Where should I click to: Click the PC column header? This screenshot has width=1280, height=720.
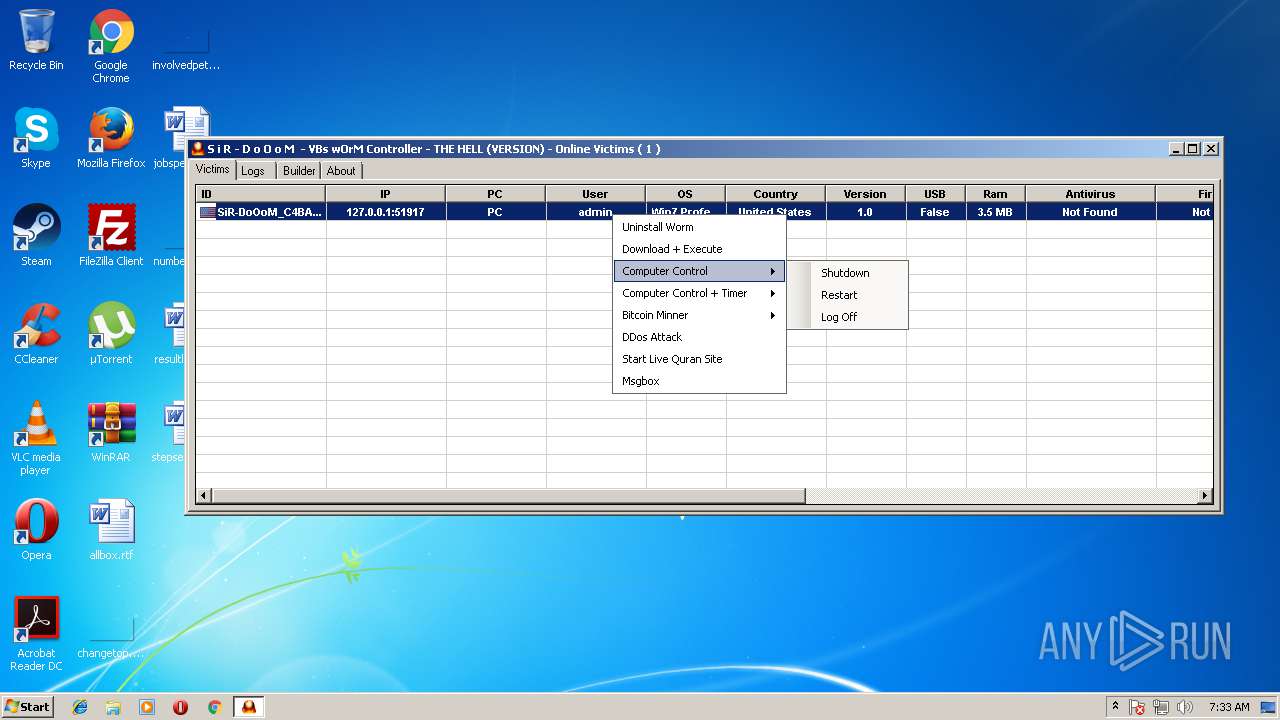tap(495, 194)
